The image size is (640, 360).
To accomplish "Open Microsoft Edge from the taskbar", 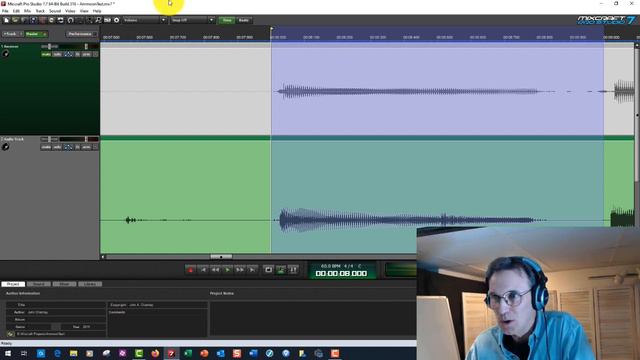I will click(57, 353).
